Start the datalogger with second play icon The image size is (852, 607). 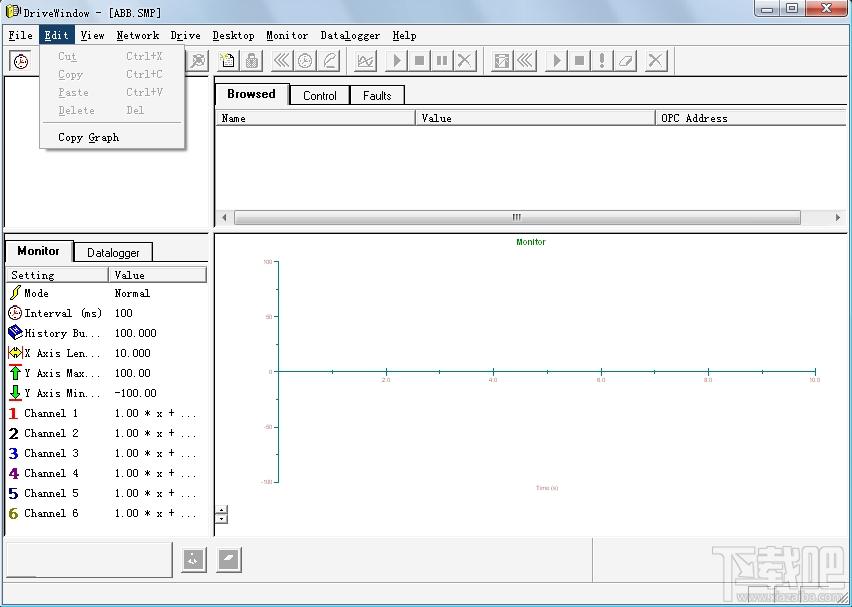[x=556, y=60]
